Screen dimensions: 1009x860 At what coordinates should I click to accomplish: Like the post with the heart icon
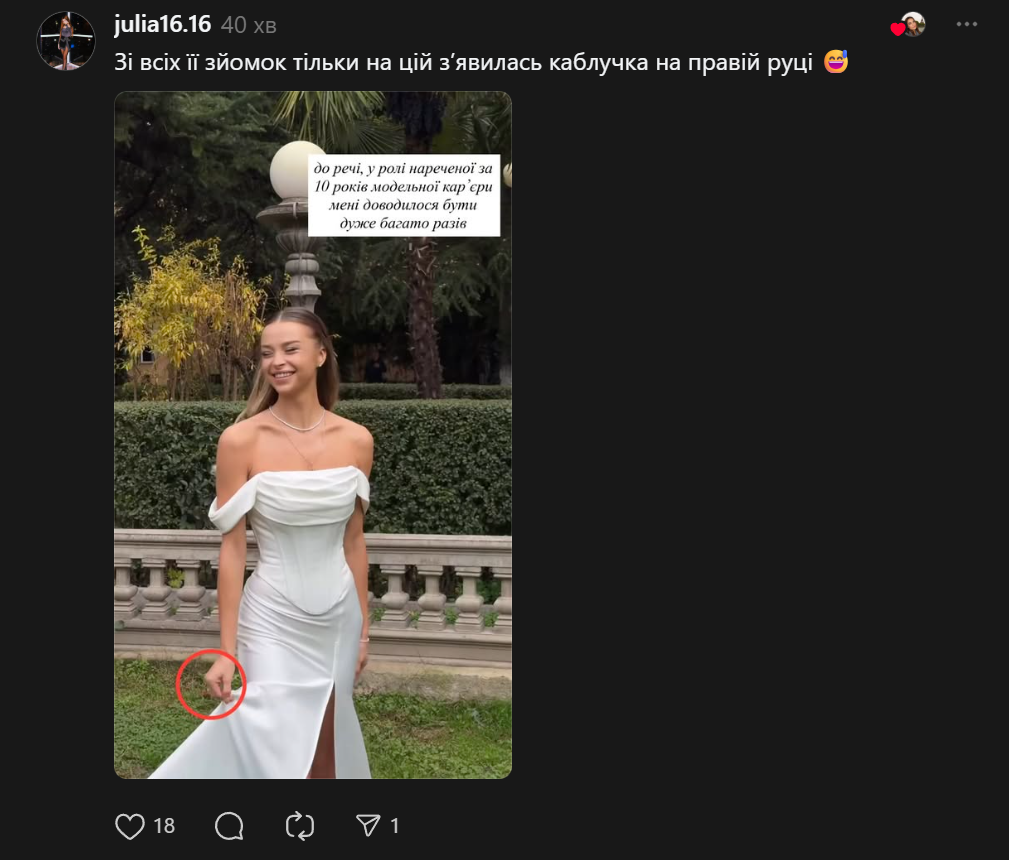tap(129, 826)
